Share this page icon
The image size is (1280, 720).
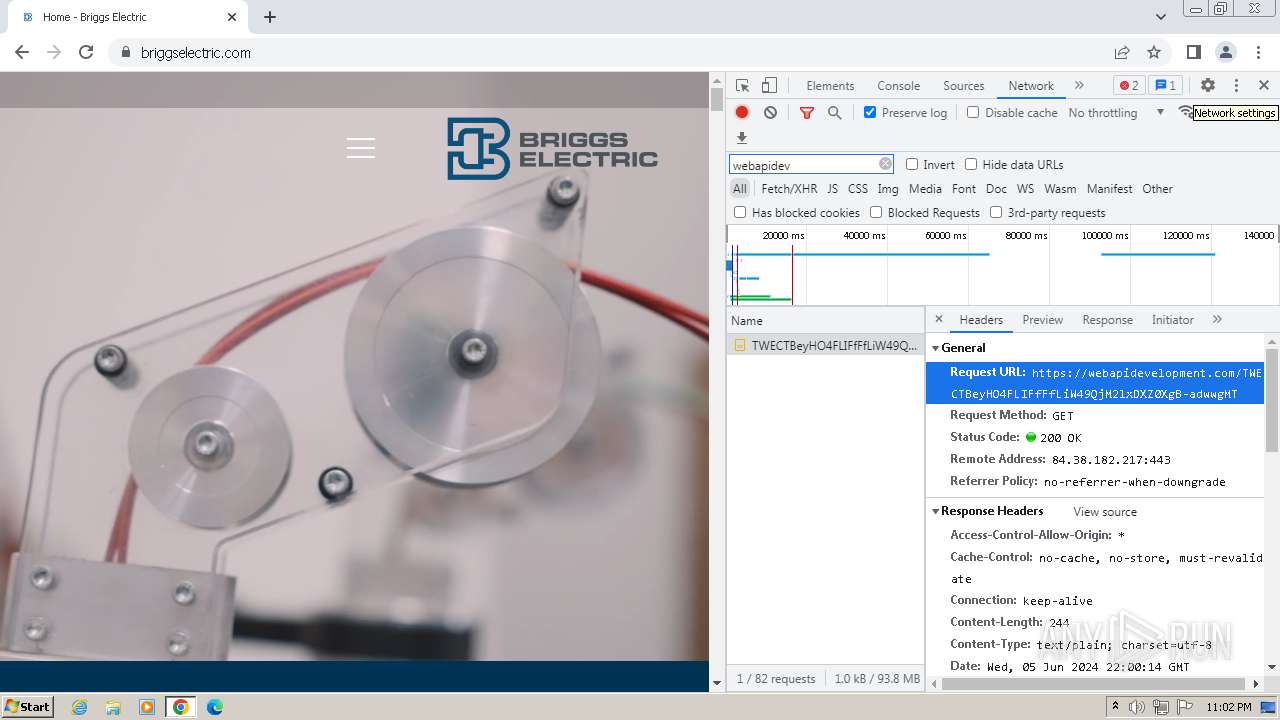(1122, 52)
